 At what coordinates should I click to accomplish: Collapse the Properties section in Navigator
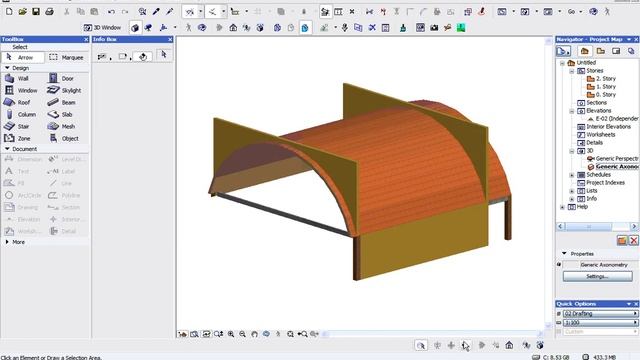564,253
